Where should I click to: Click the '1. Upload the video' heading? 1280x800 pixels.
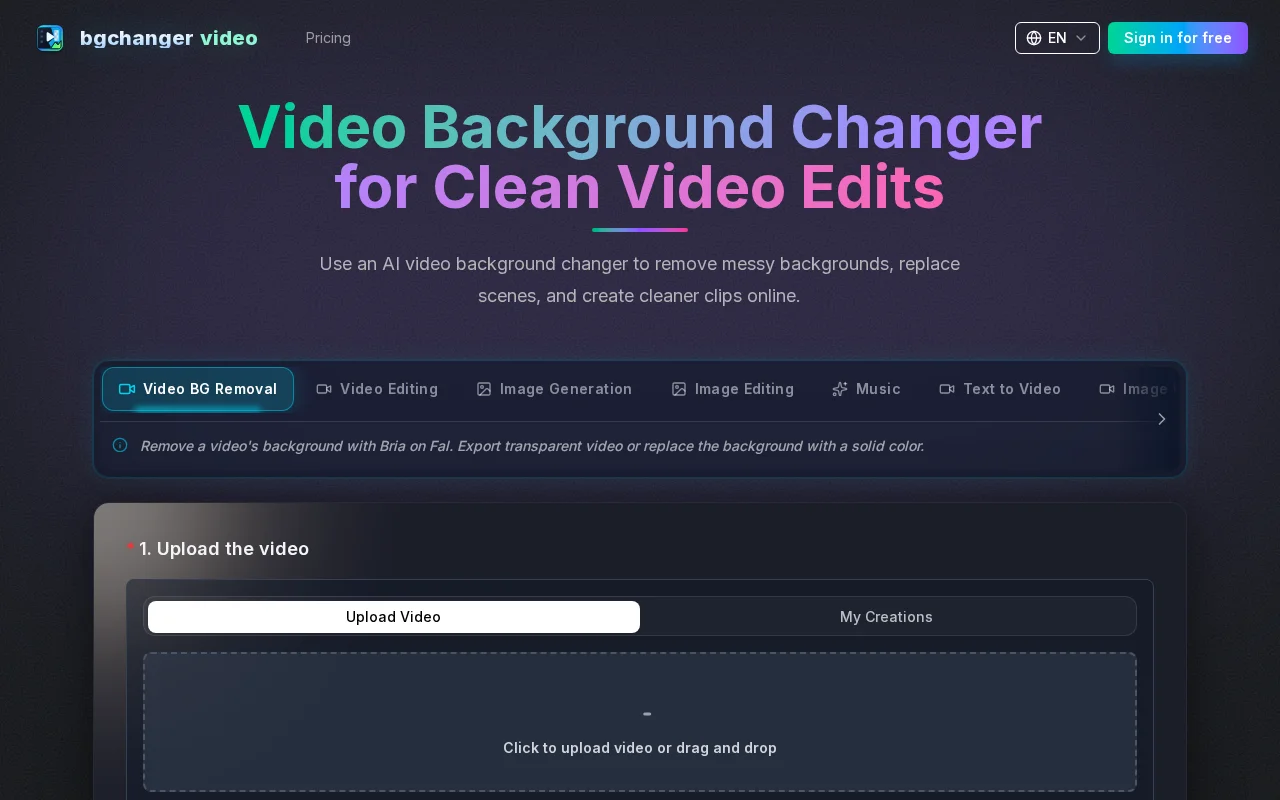click(224, 549)
